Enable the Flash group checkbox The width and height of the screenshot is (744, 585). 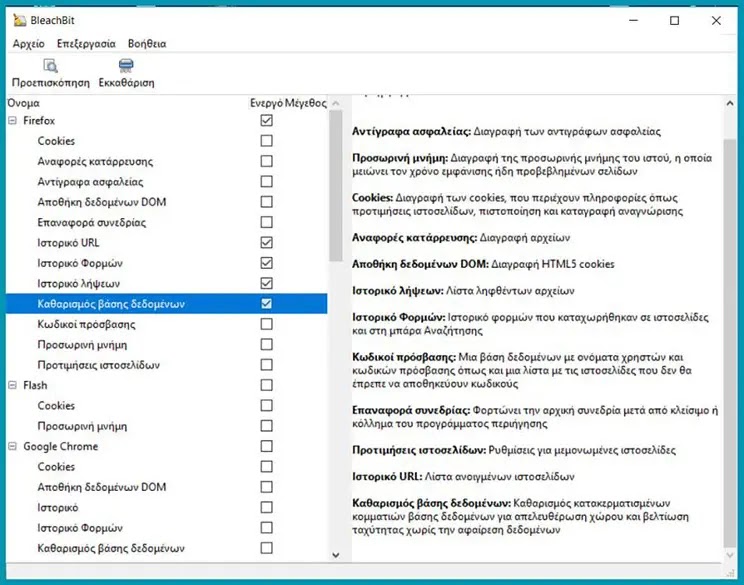pyautogui.click(x=267, y=385)
